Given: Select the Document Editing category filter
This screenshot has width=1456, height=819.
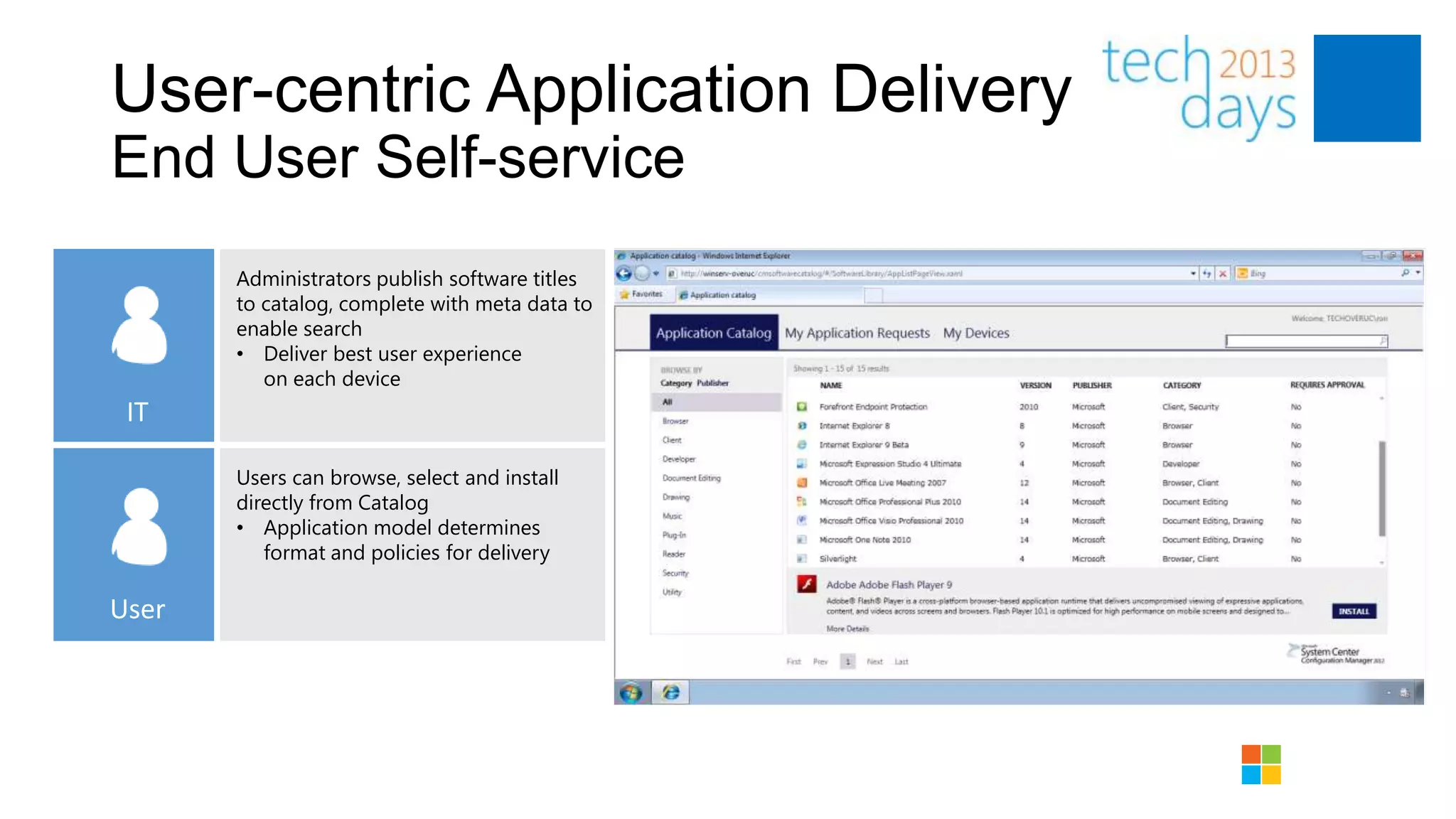Looking at the screenshot, I should tap(692, 478).
